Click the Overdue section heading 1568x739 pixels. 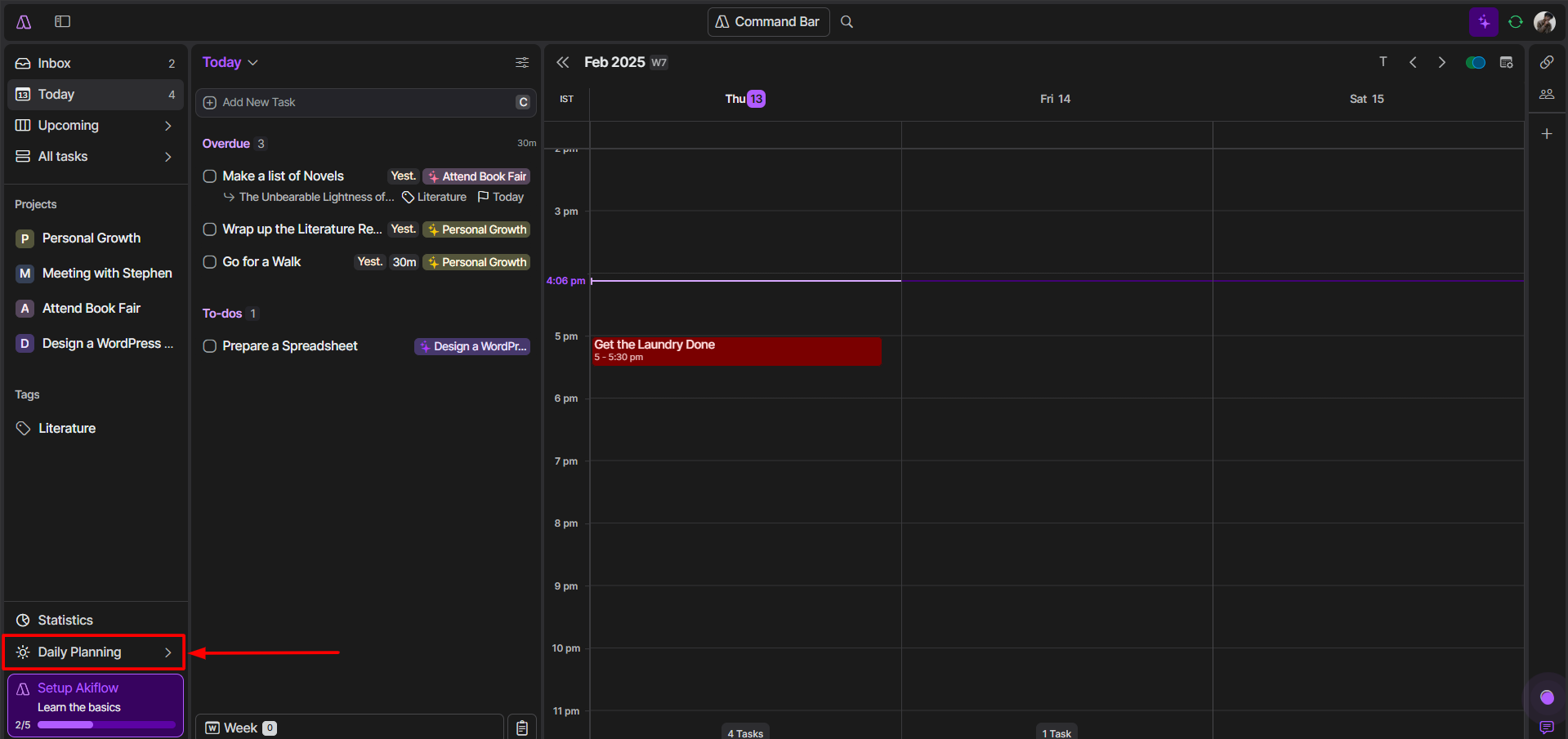(x=226, y=144)
